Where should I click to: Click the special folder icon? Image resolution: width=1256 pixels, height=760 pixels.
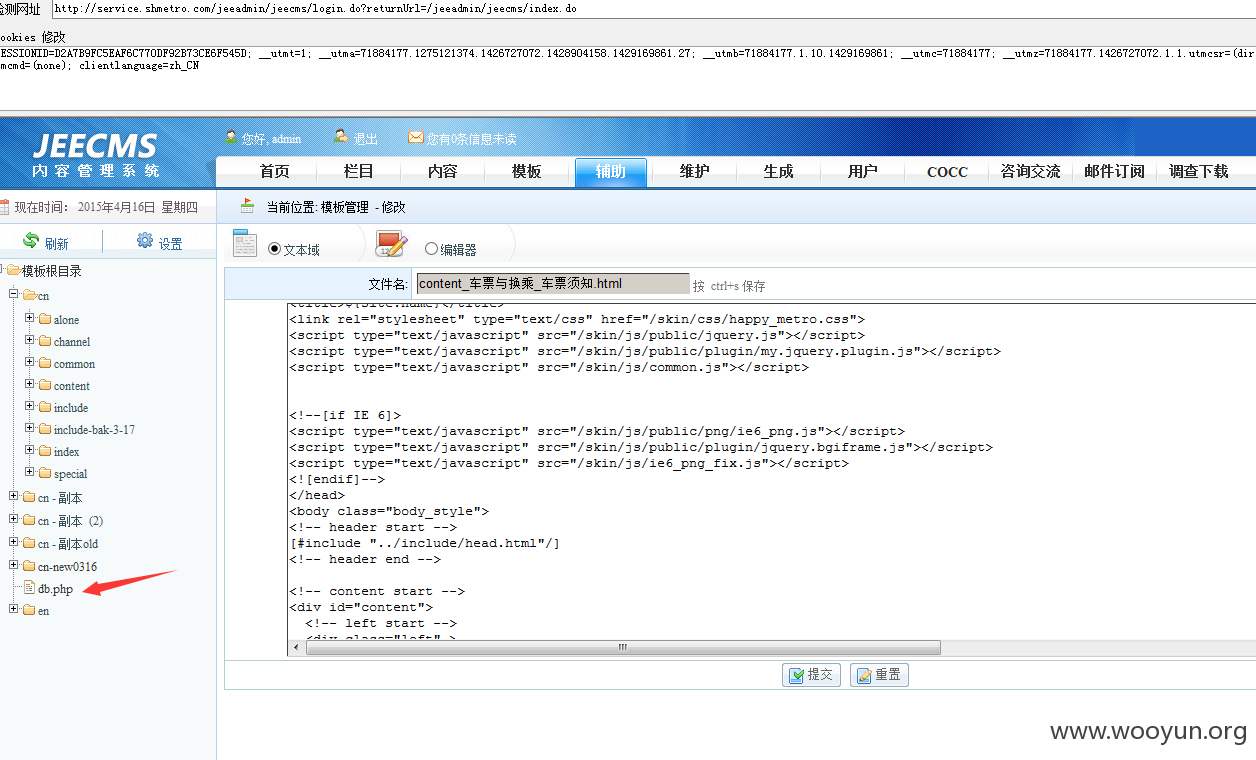click(x=45, y=473)
